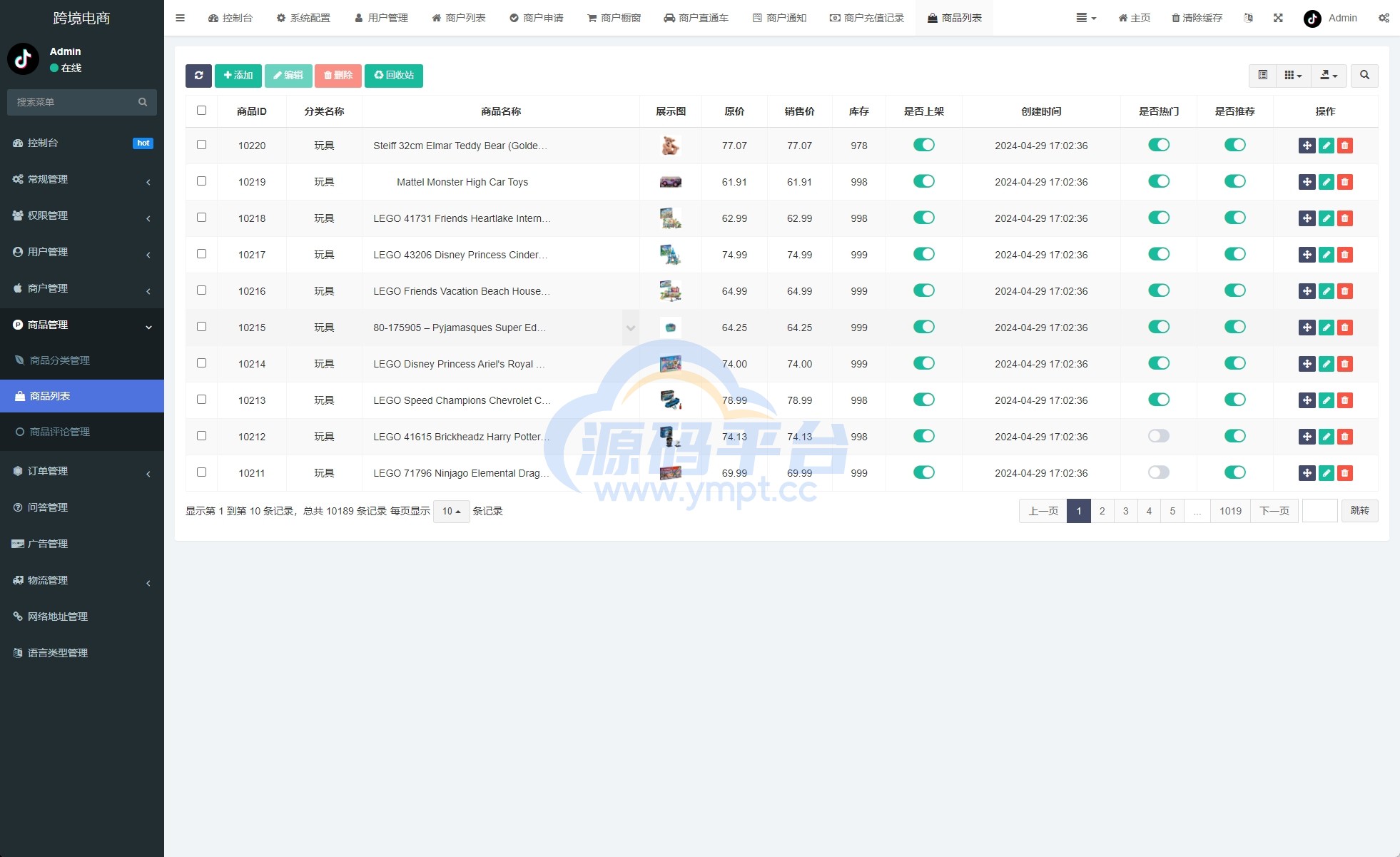This screenshot has width=1400, height=857.
Task: Click the green 添加 button
Action: 238,76
